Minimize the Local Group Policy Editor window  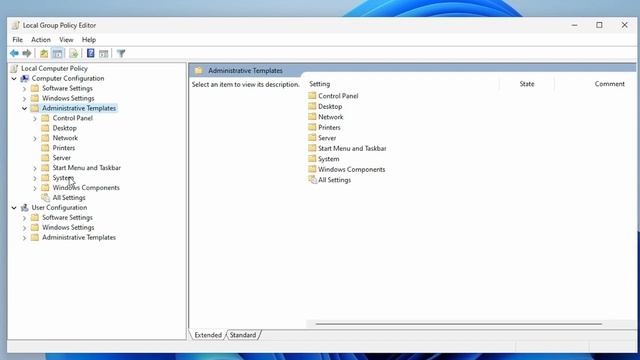(x=575, y=25)
